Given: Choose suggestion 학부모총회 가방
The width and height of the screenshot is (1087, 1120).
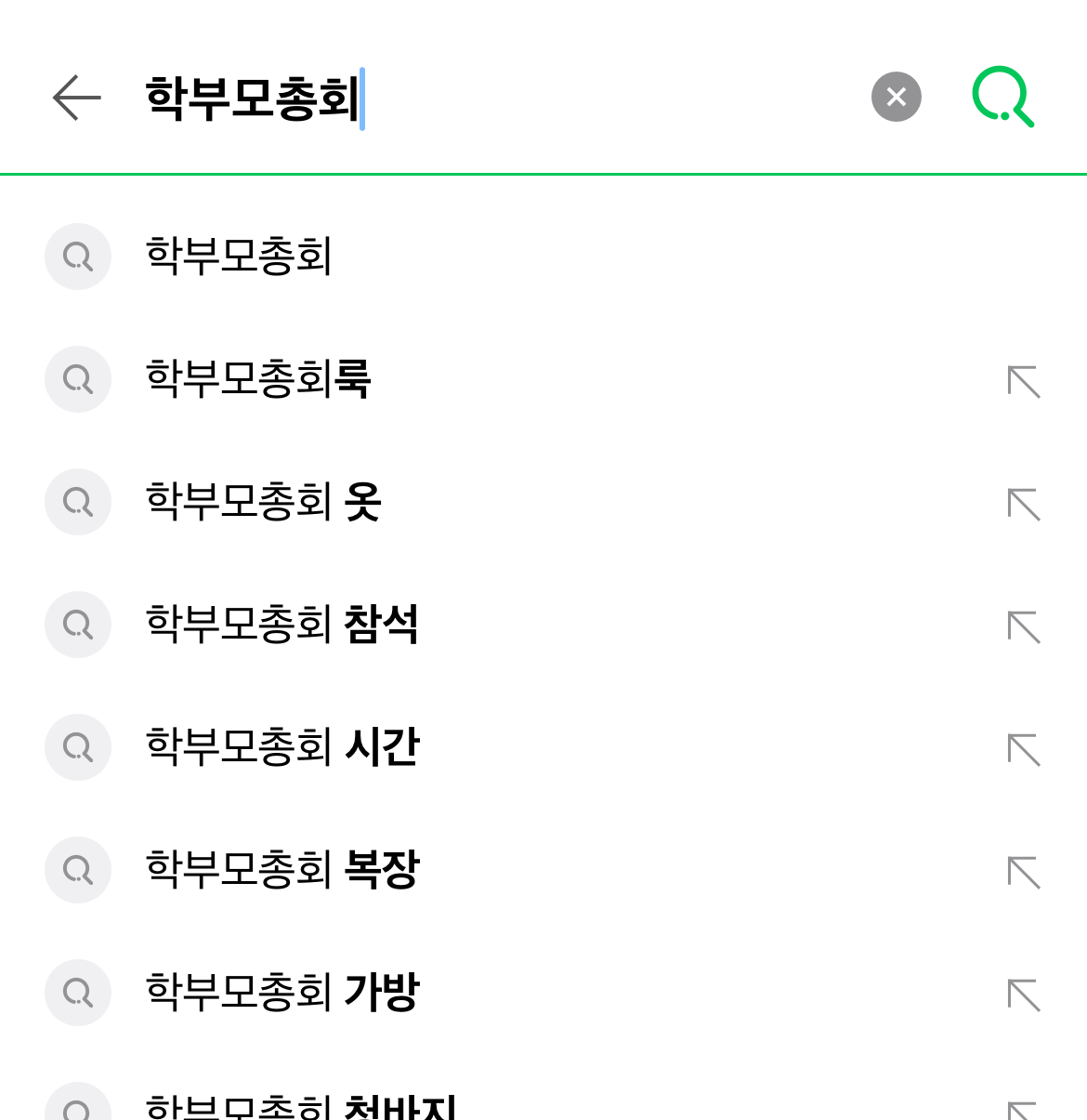Looking at the screenshot, I should coord(543,993).
